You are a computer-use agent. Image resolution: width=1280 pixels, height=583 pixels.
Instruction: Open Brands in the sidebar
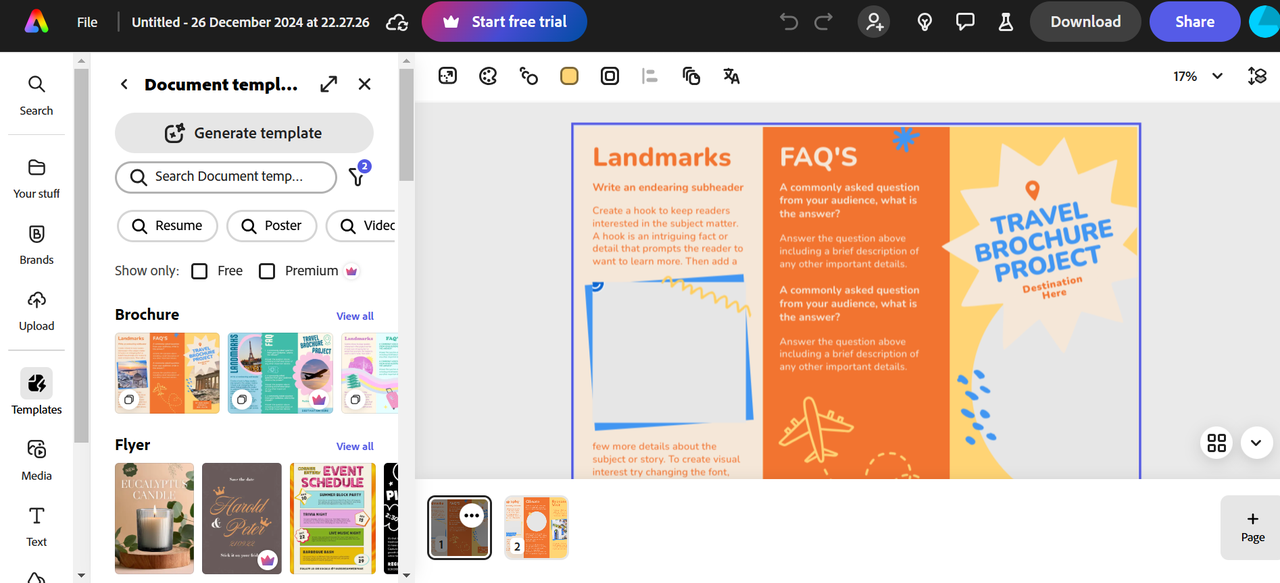(x=36, y=244)
